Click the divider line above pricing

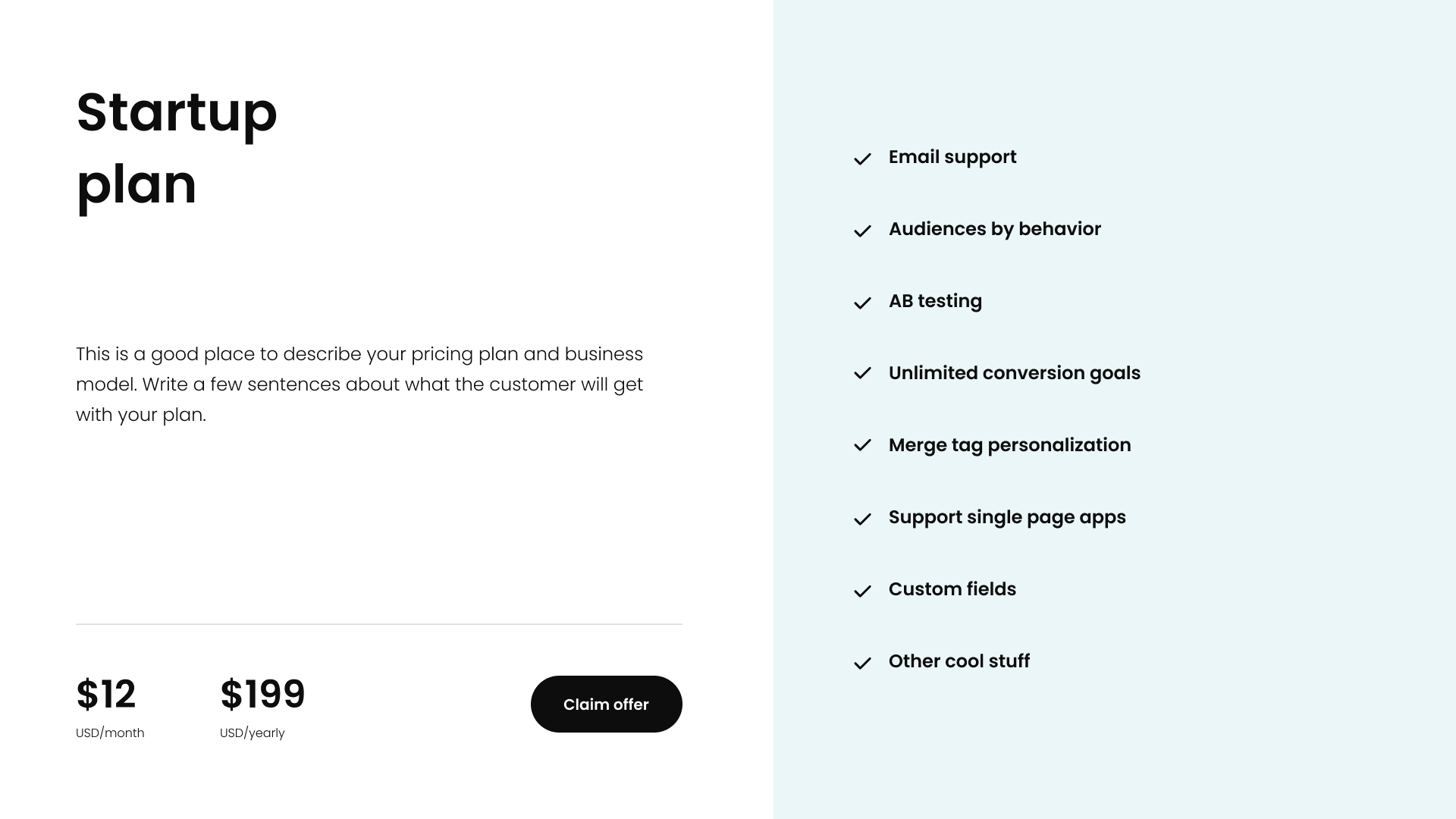pos(379,623)
